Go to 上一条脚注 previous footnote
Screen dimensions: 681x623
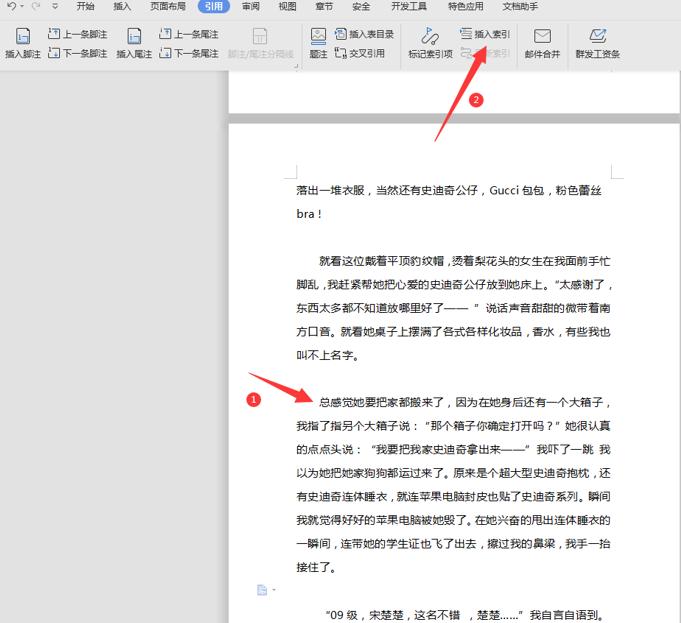click(x=77, y=34)
